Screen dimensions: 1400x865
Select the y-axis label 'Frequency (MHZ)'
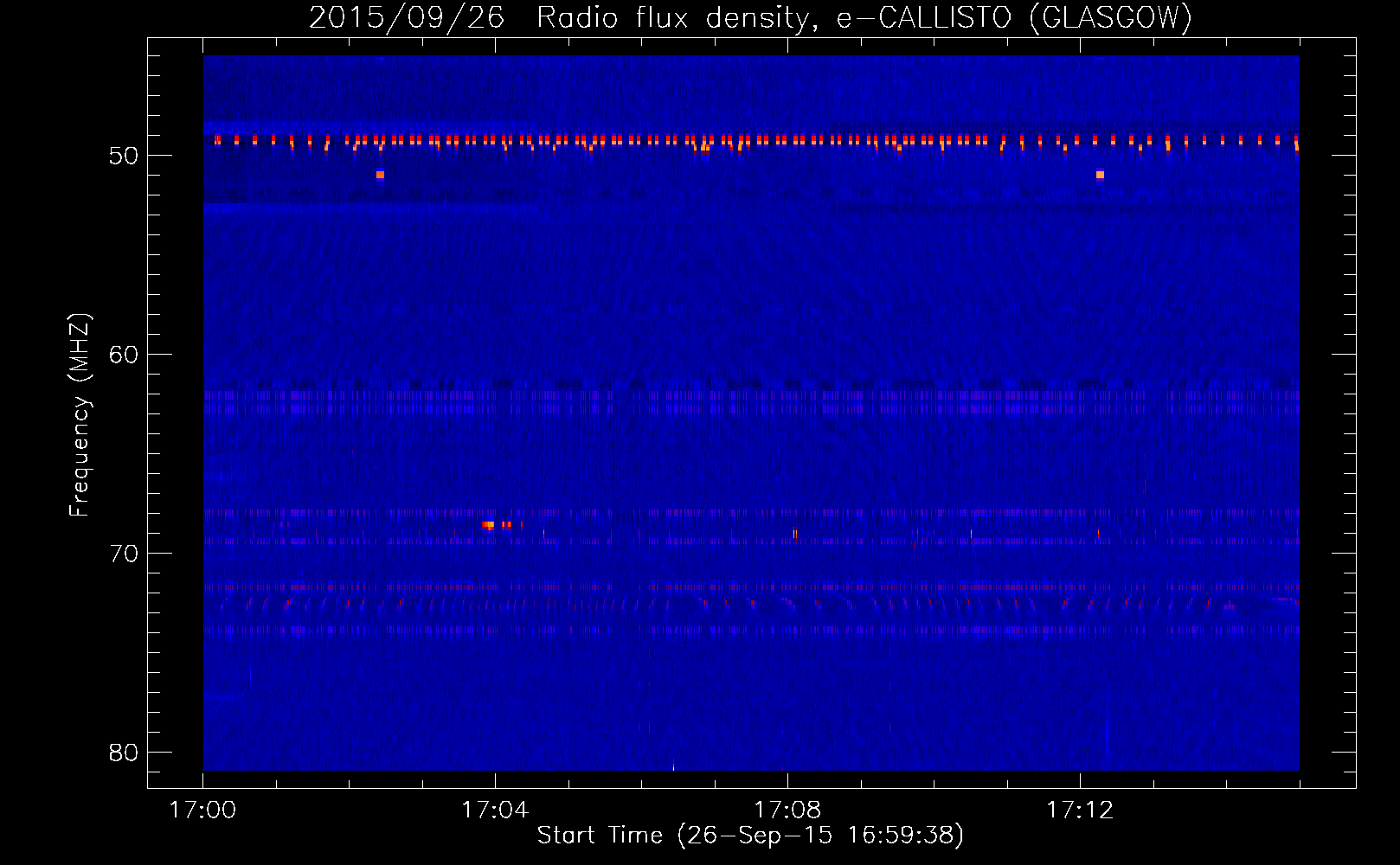click(80, 415)
